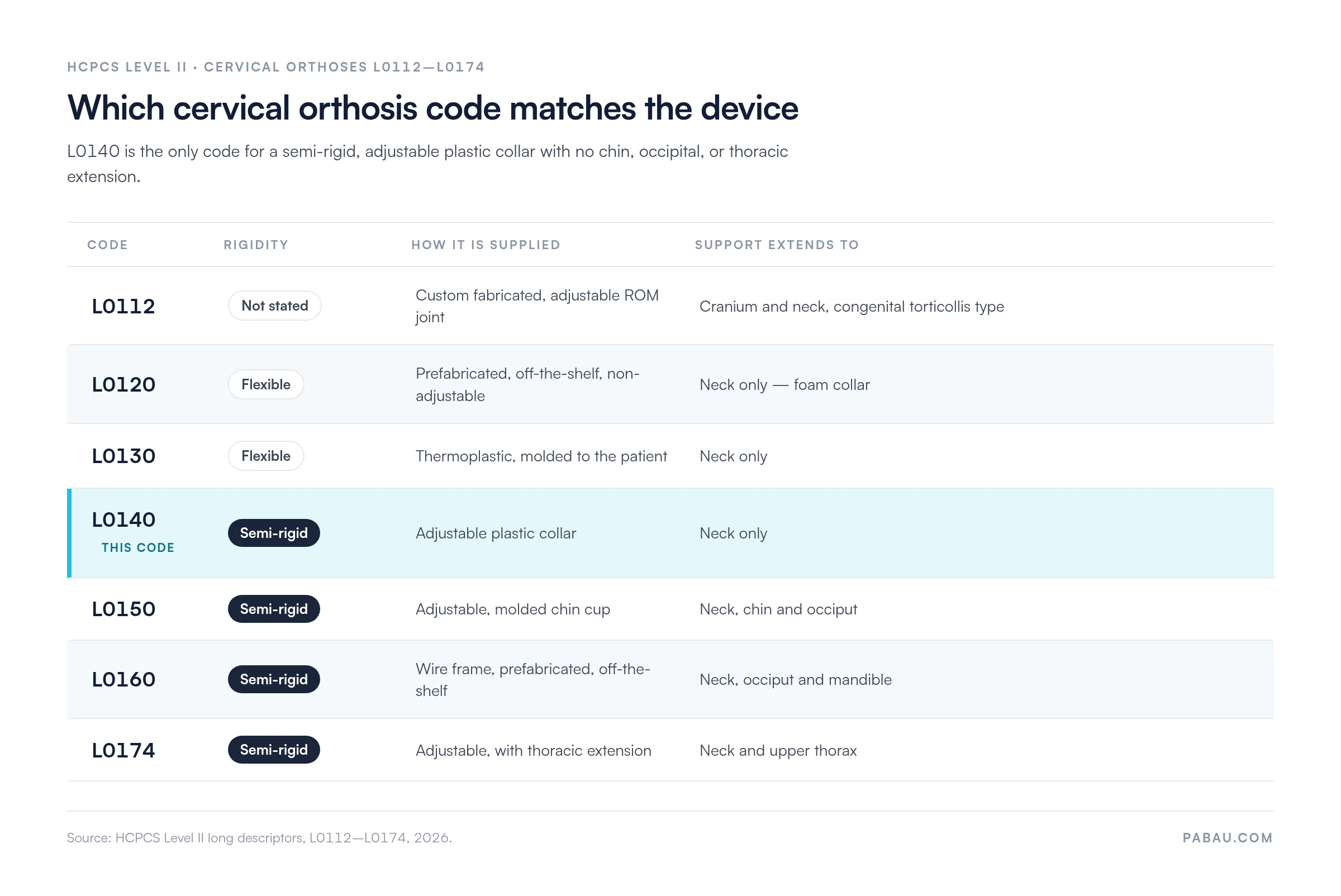1341x896 pixels.
Task: Click the SUPPORT EXTENDS TO header
Action: point(777,245)
